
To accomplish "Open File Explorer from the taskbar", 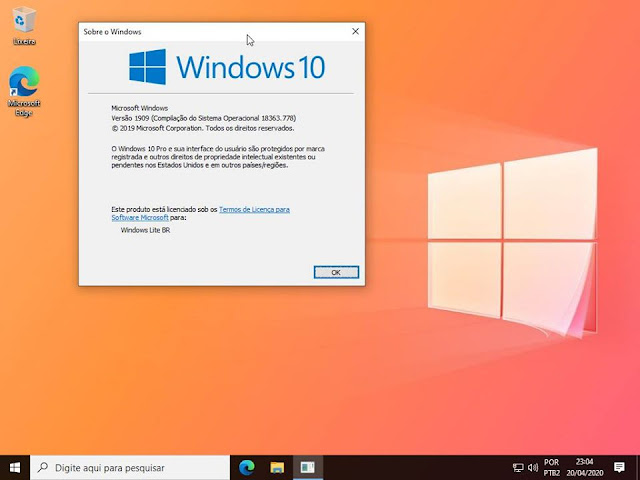I will point(277,468).
